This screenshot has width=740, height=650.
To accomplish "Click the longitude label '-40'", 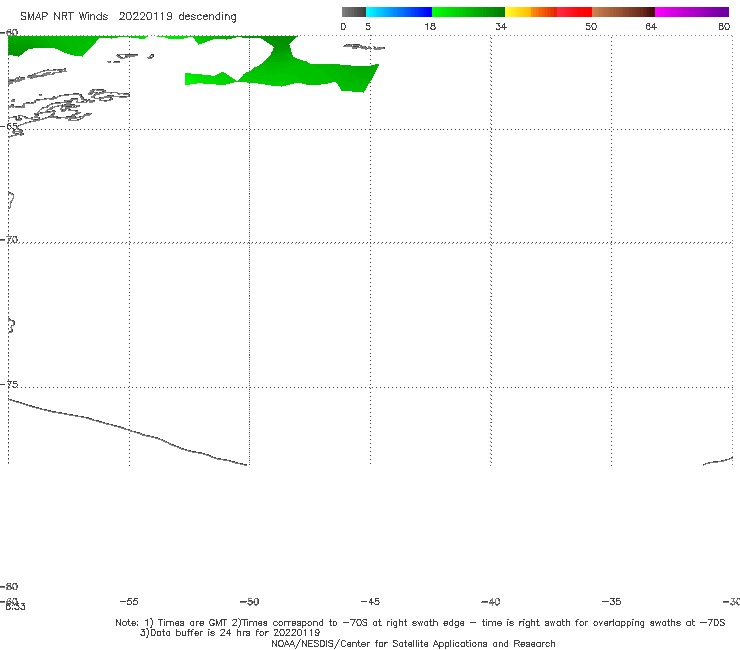I will pyautogui.click(x=491, y=601).
